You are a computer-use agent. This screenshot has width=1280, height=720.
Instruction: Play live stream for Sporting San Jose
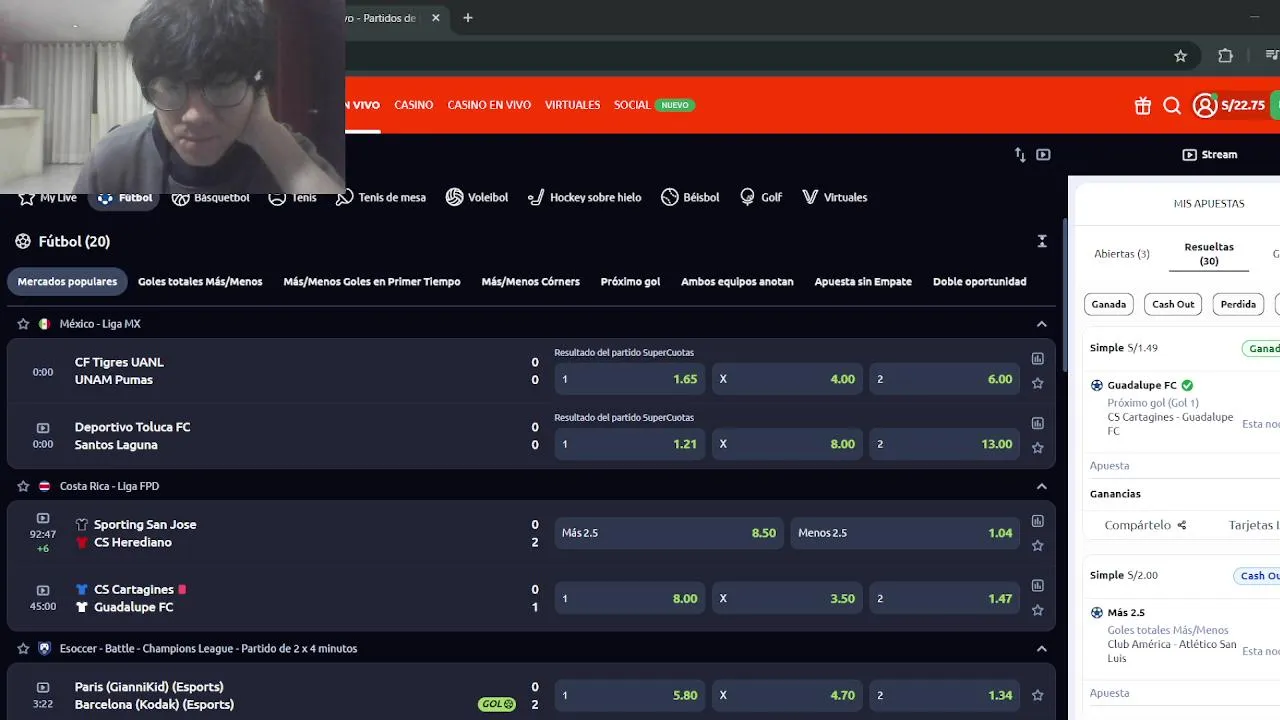(x=43, y=518)
